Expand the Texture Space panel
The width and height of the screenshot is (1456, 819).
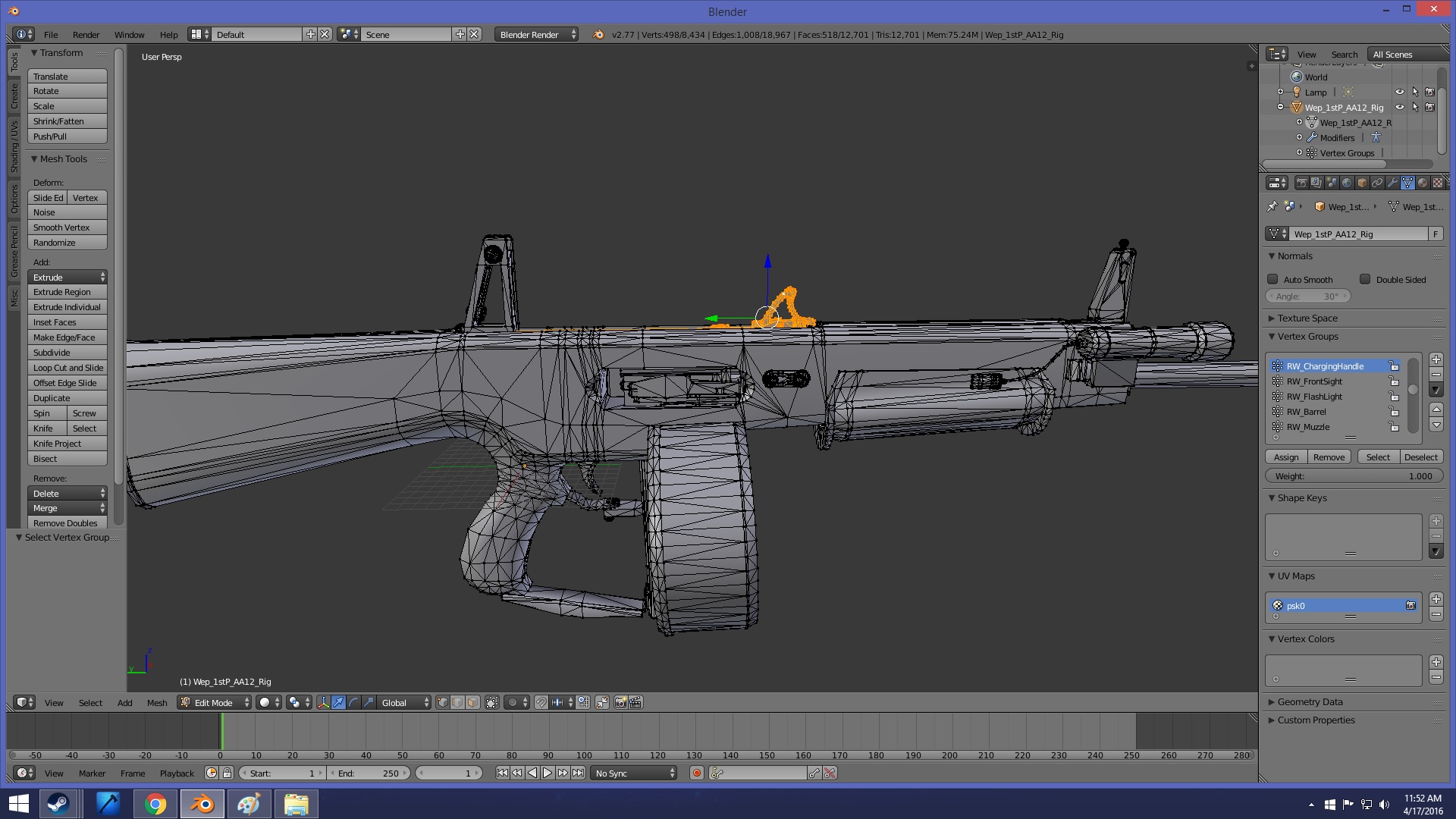1307,318
